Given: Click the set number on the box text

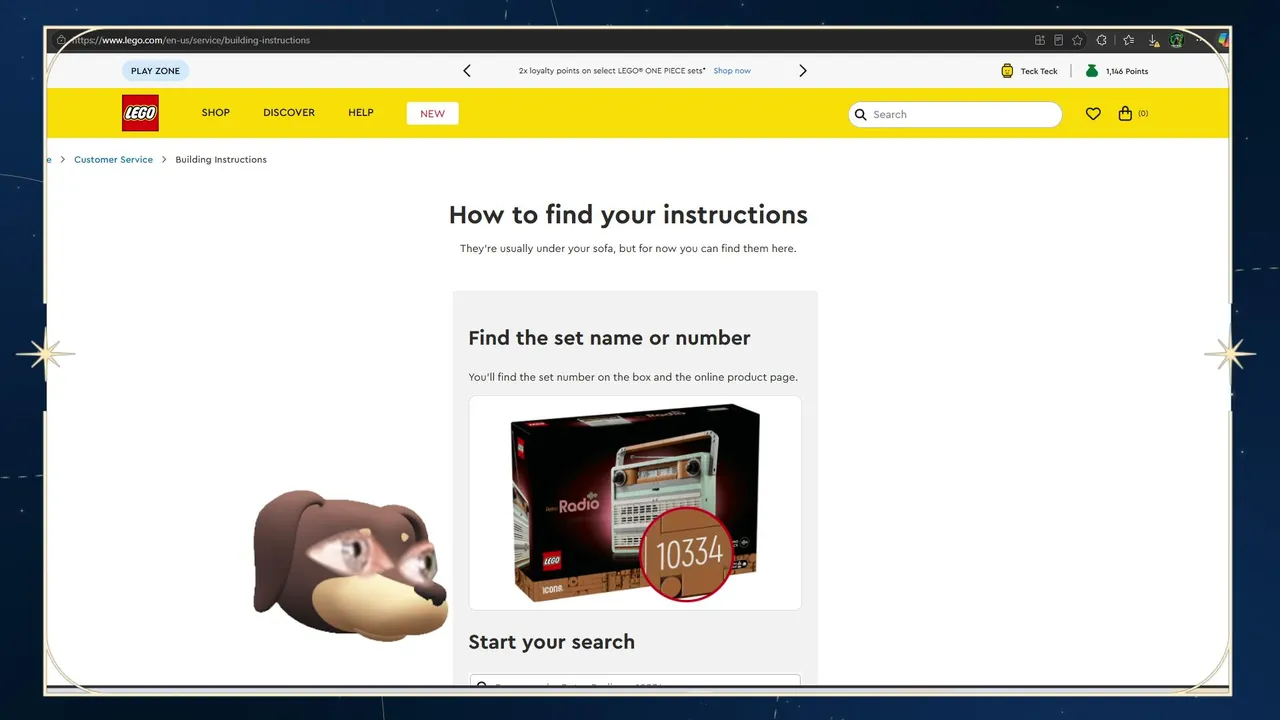Looking at the screenshot, I should [x=633, y=378].
